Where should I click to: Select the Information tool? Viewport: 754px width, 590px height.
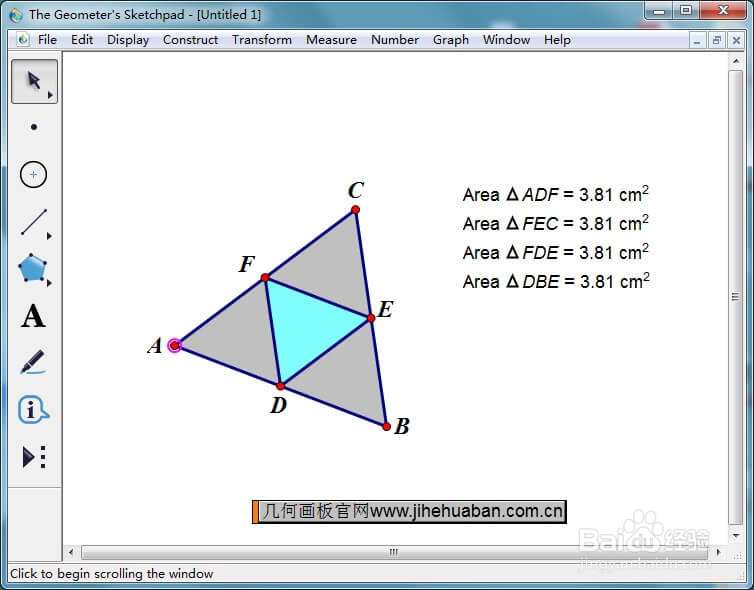coord(33,410)
